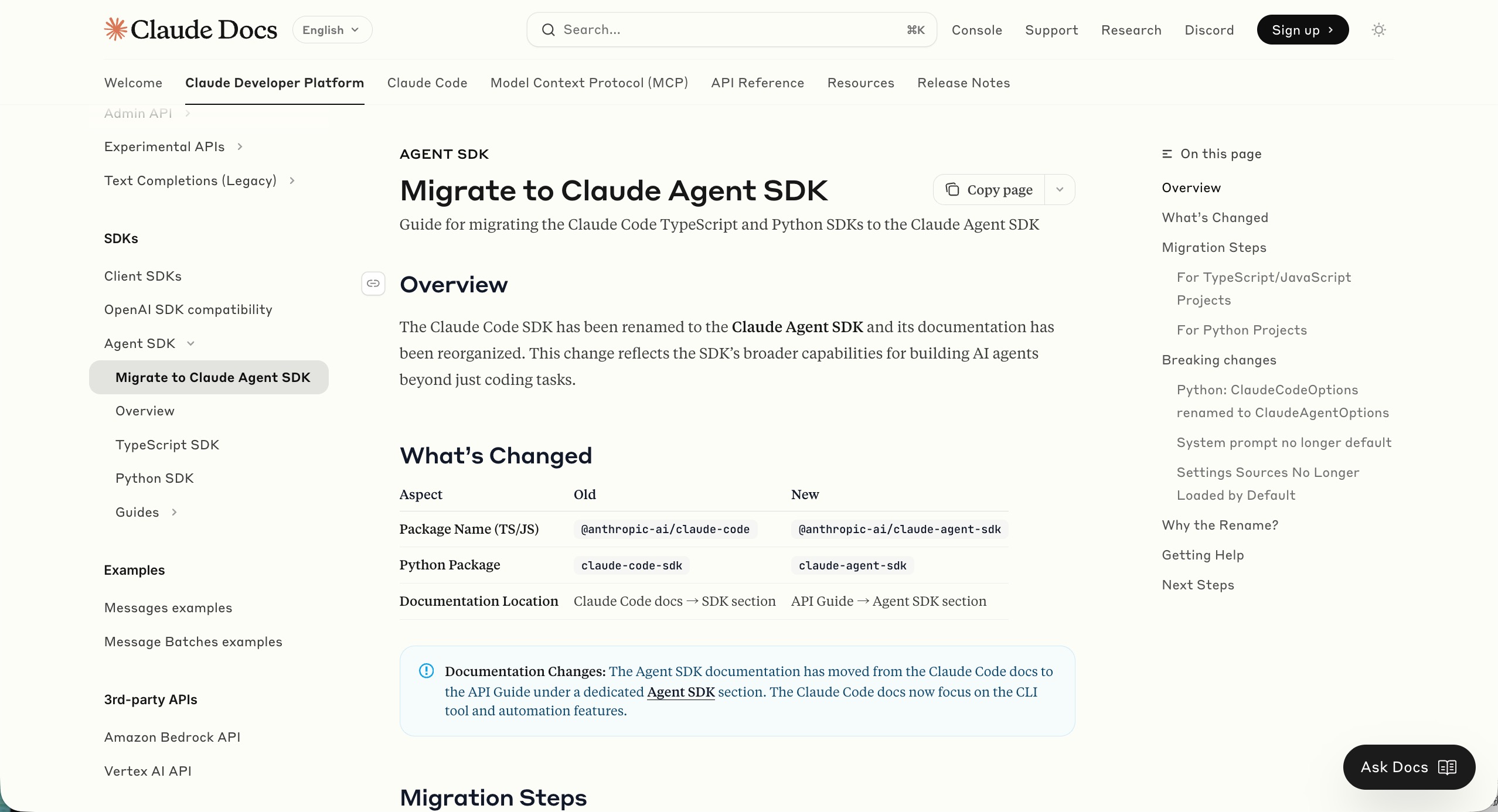
Task: Open Ask Docs via the book icon
Action: pos(1446,767)
